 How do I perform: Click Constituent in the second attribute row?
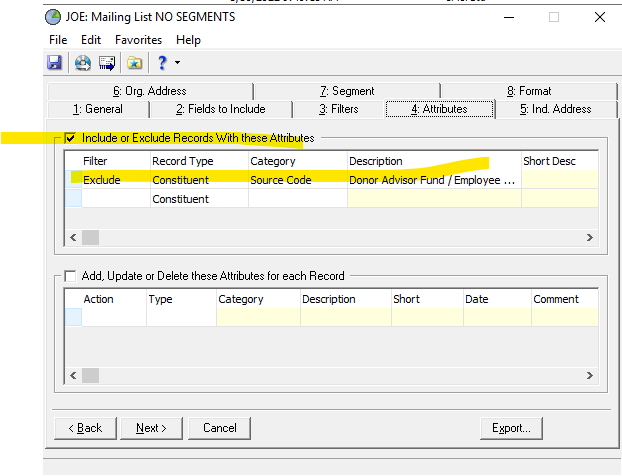tap(200, 199)
